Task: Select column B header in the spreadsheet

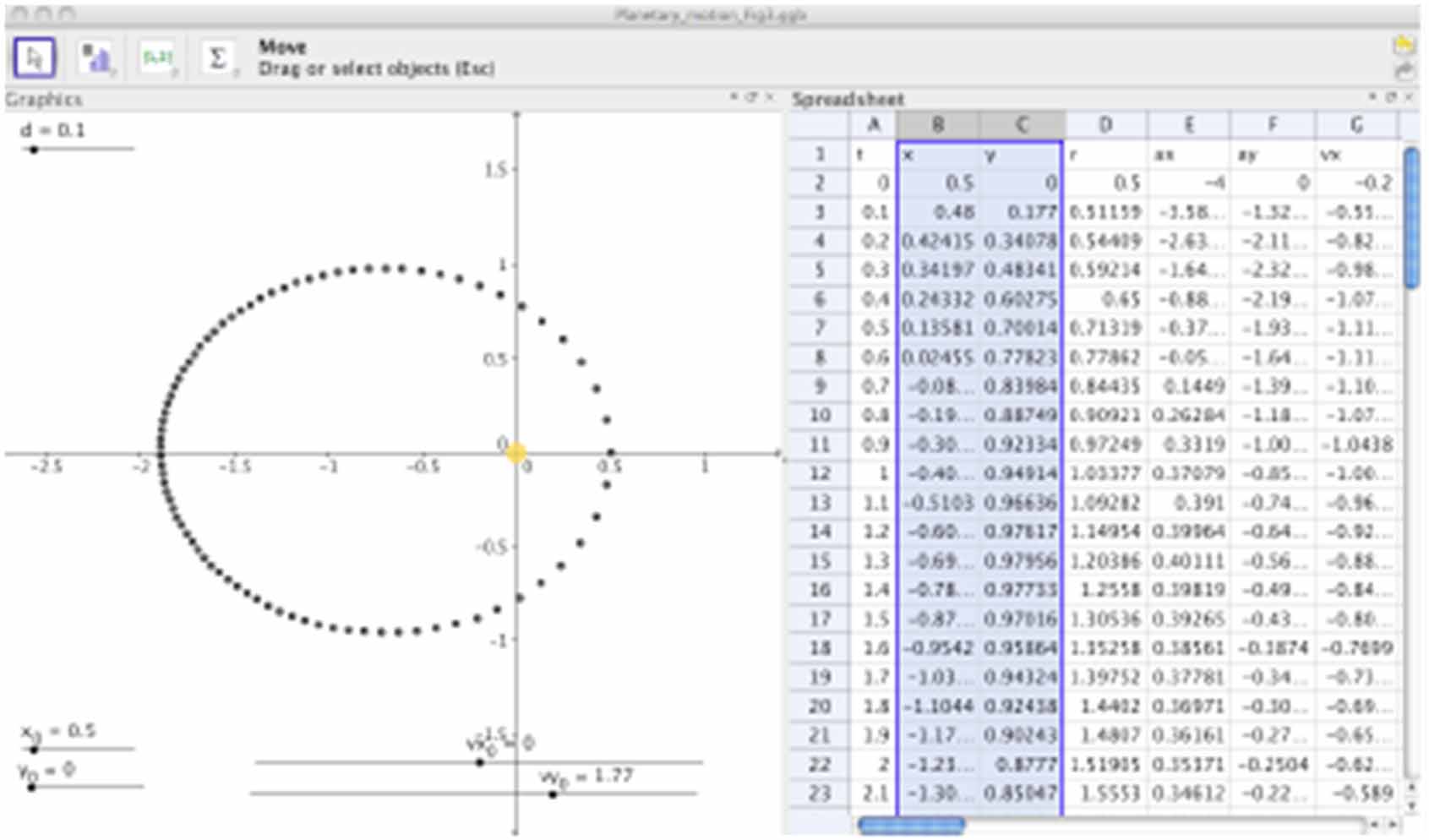Action: [x=938, y=125]
